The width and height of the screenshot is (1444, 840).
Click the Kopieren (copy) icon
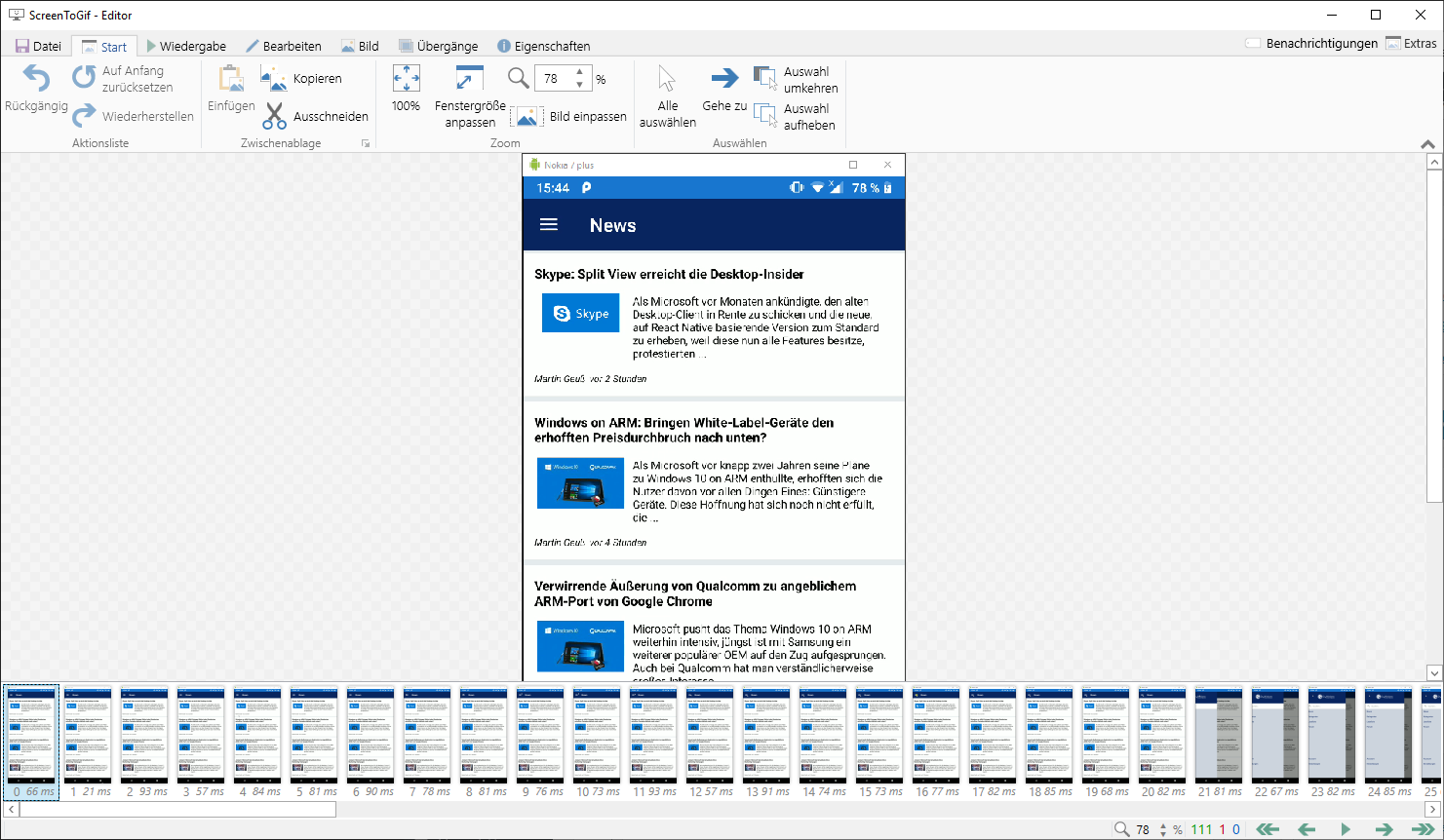pos(274,79)
